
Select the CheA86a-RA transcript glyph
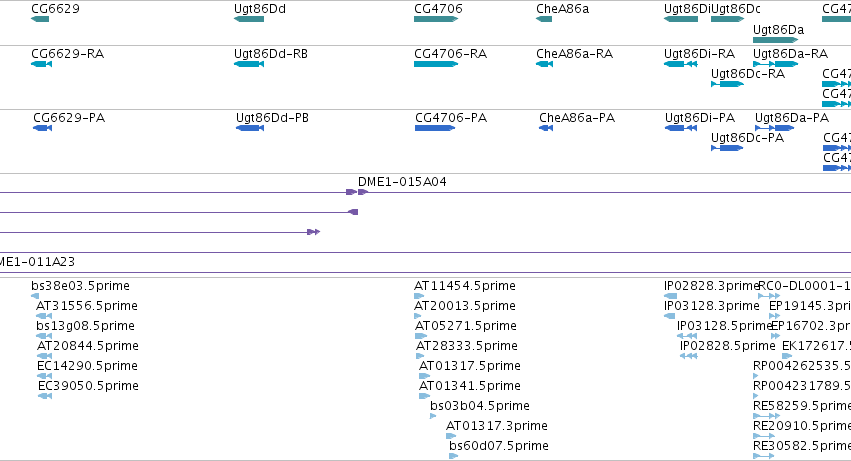point(545,64)
